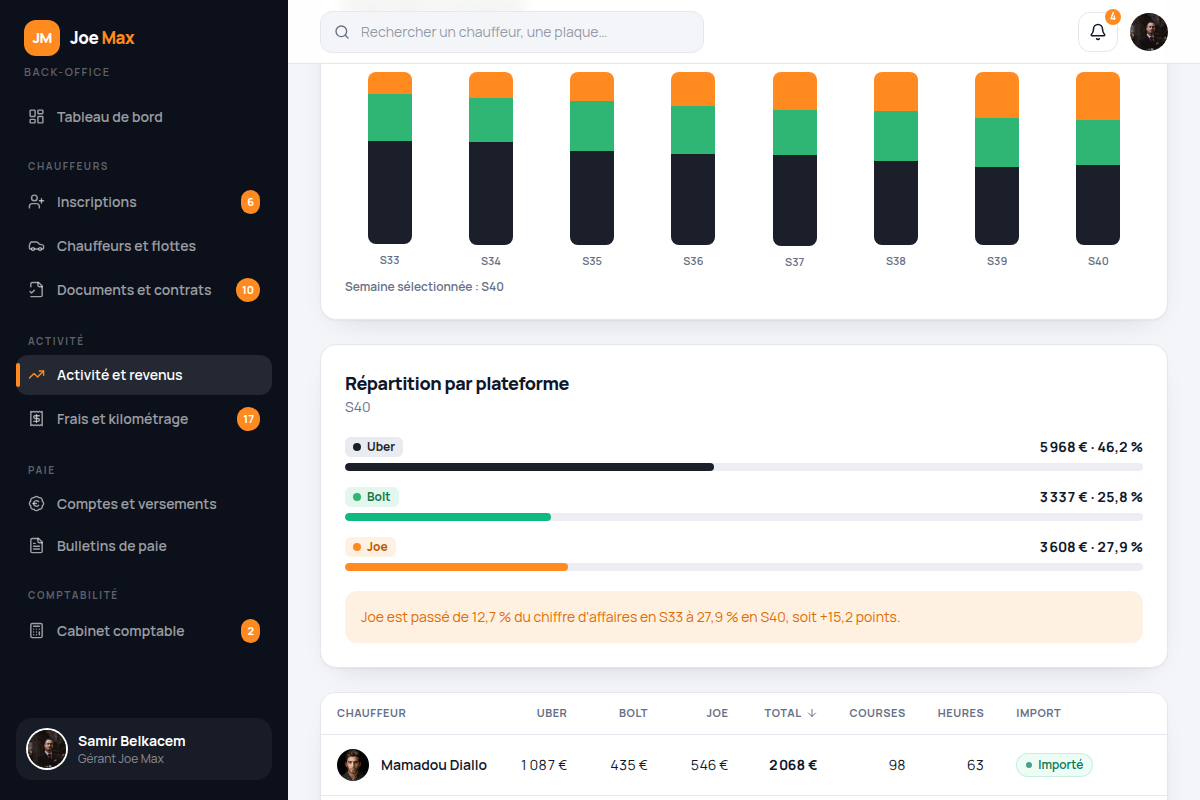Click the Frais et kilométrage badge 17

click(x=248, y=419)
